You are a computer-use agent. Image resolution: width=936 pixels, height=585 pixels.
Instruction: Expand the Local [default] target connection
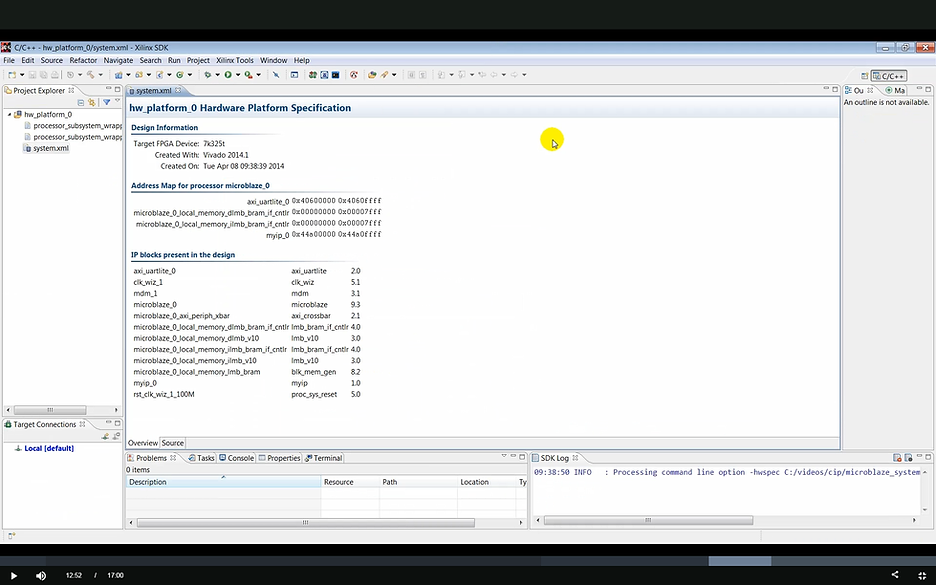(12, 448)
